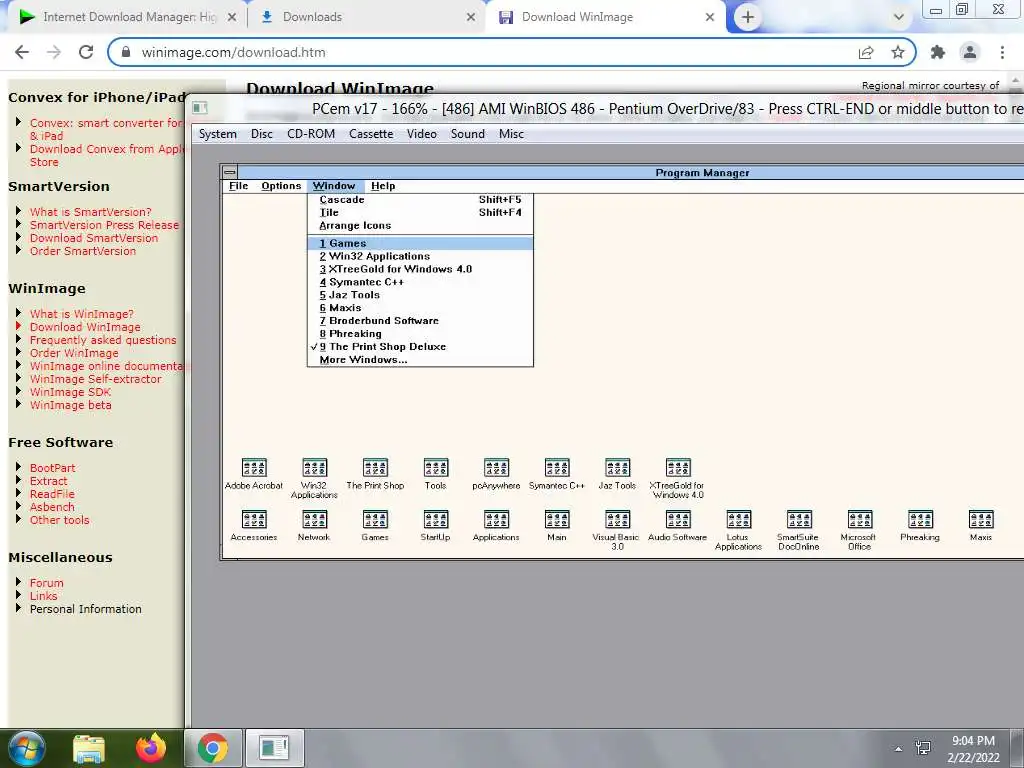Open the Phreaking group icon
The height and width of the screenshot is (768, 1024).
pos(920,519)
